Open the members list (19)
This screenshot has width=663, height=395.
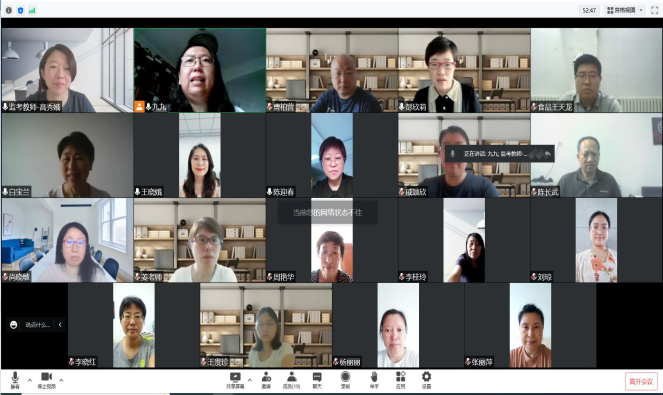point(291,380)
